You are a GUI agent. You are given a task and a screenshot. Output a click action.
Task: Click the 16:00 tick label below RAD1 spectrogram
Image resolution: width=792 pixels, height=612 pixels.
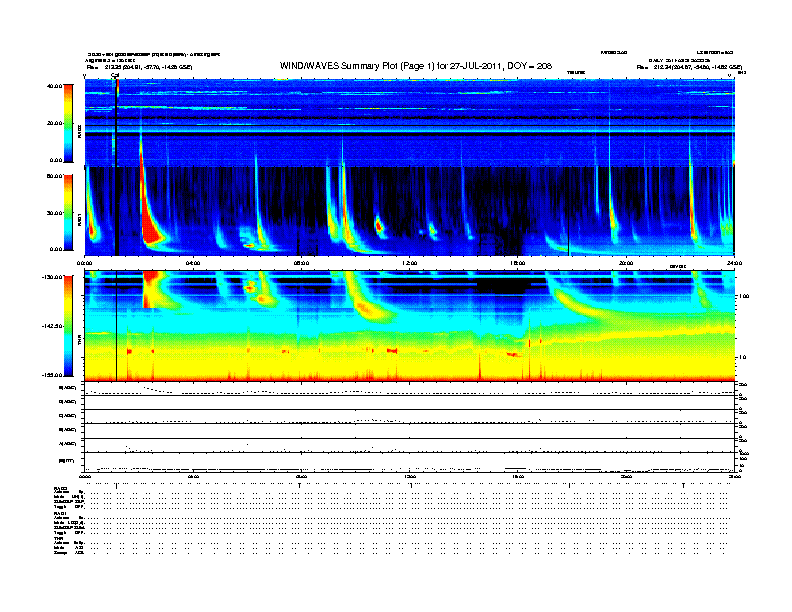click(518, 263)
